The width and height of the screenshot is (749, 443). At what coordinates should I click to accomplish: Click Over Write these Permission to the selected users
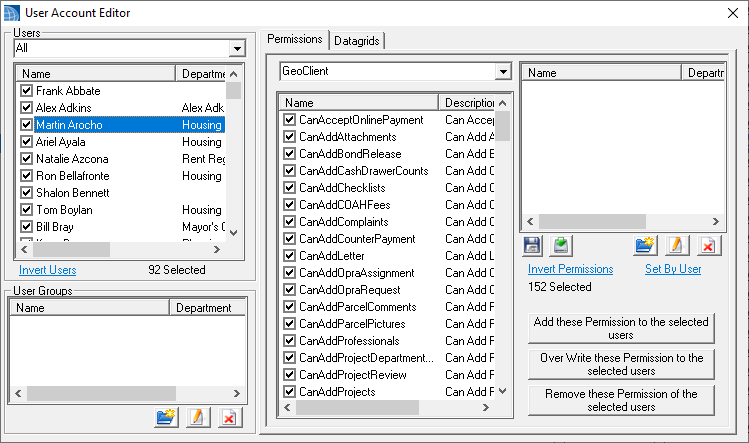click(621, 364)
